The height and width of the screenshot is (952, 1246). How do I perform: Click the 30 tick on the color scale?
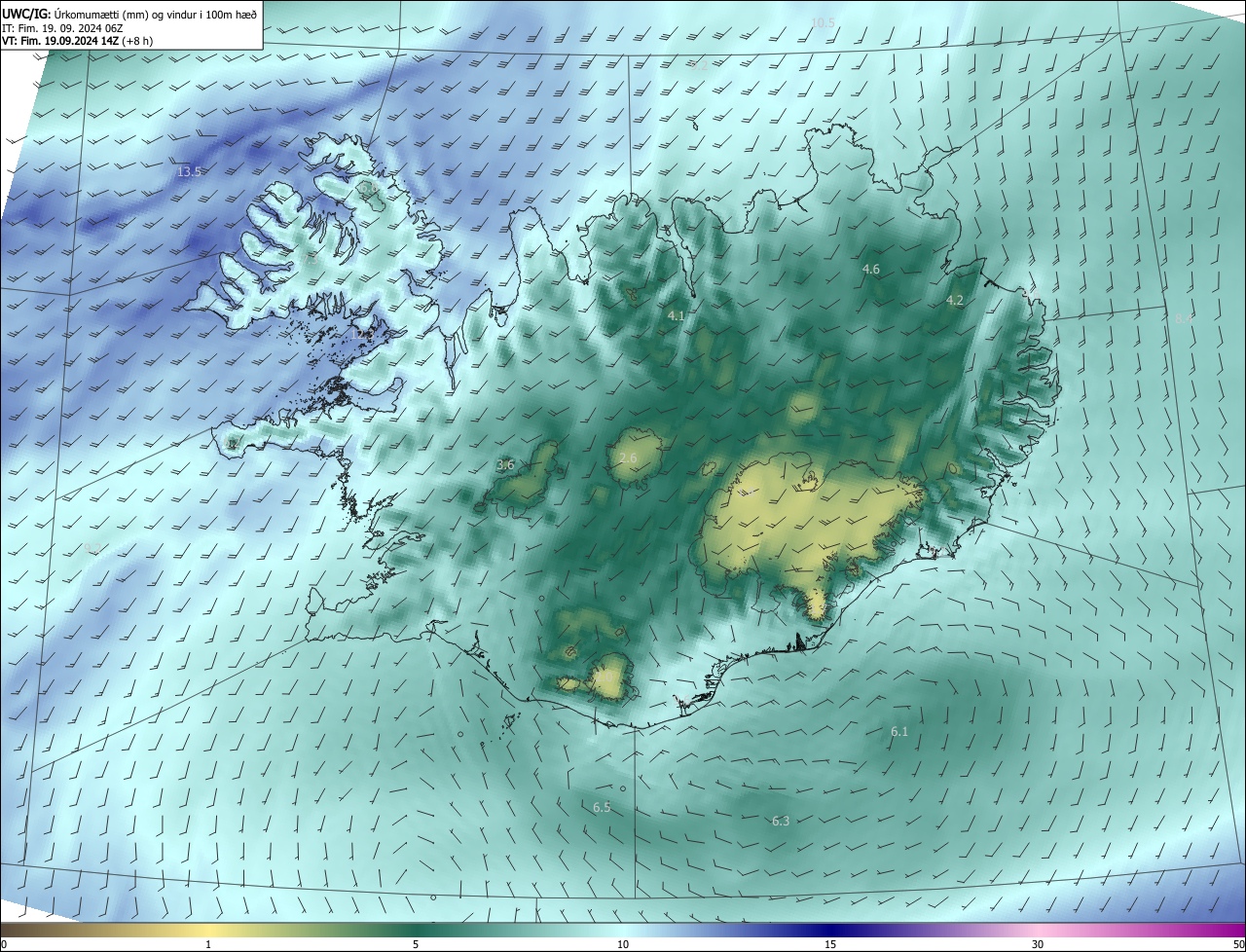pos(1038,944)
